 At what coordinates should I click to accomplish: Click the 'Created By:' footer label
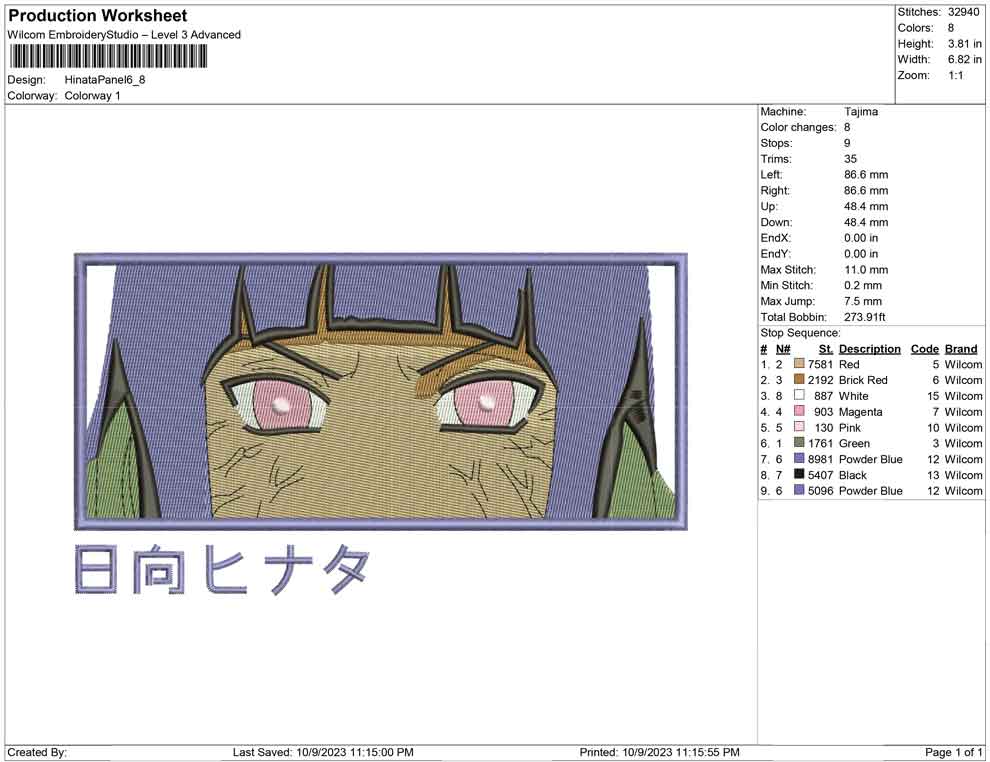point(37,752)
